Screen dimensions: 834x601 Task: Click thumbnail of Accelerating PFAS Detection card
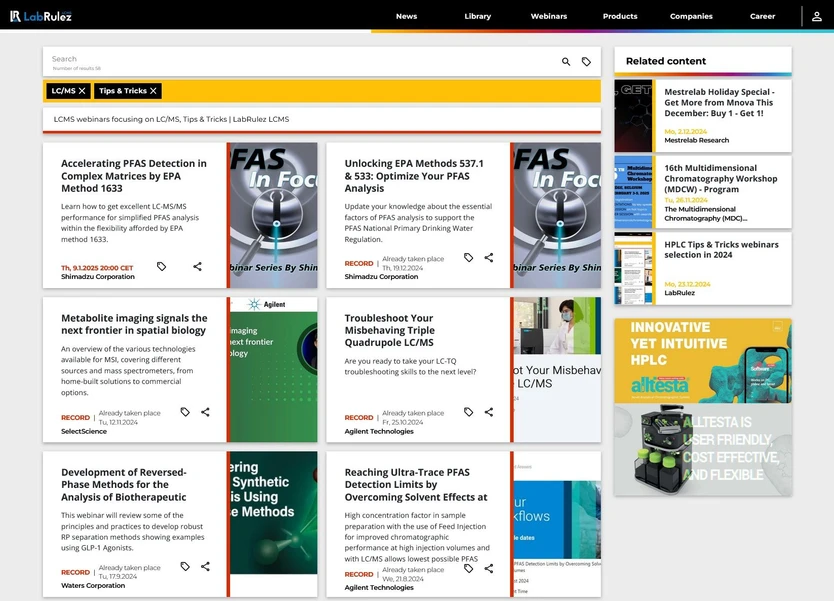tap(274, 215)
